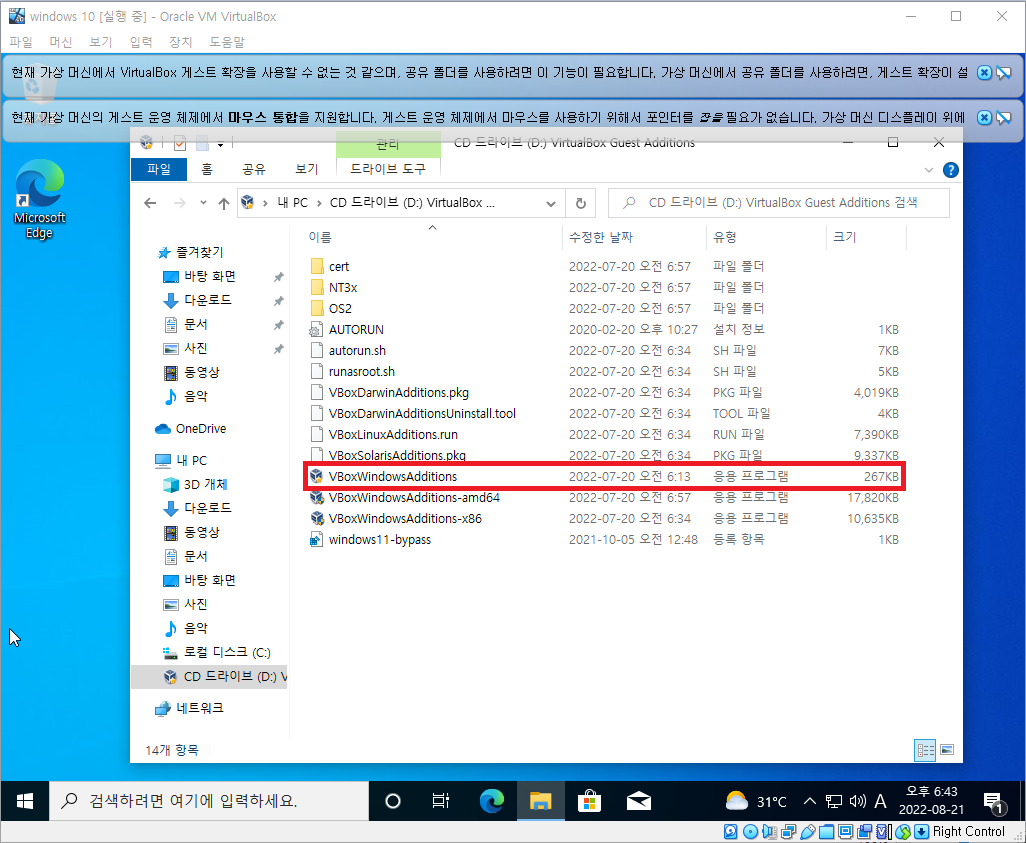Open the notification center icon
The width and height of the screenshot is (1026, 843).
coord(994,802)
